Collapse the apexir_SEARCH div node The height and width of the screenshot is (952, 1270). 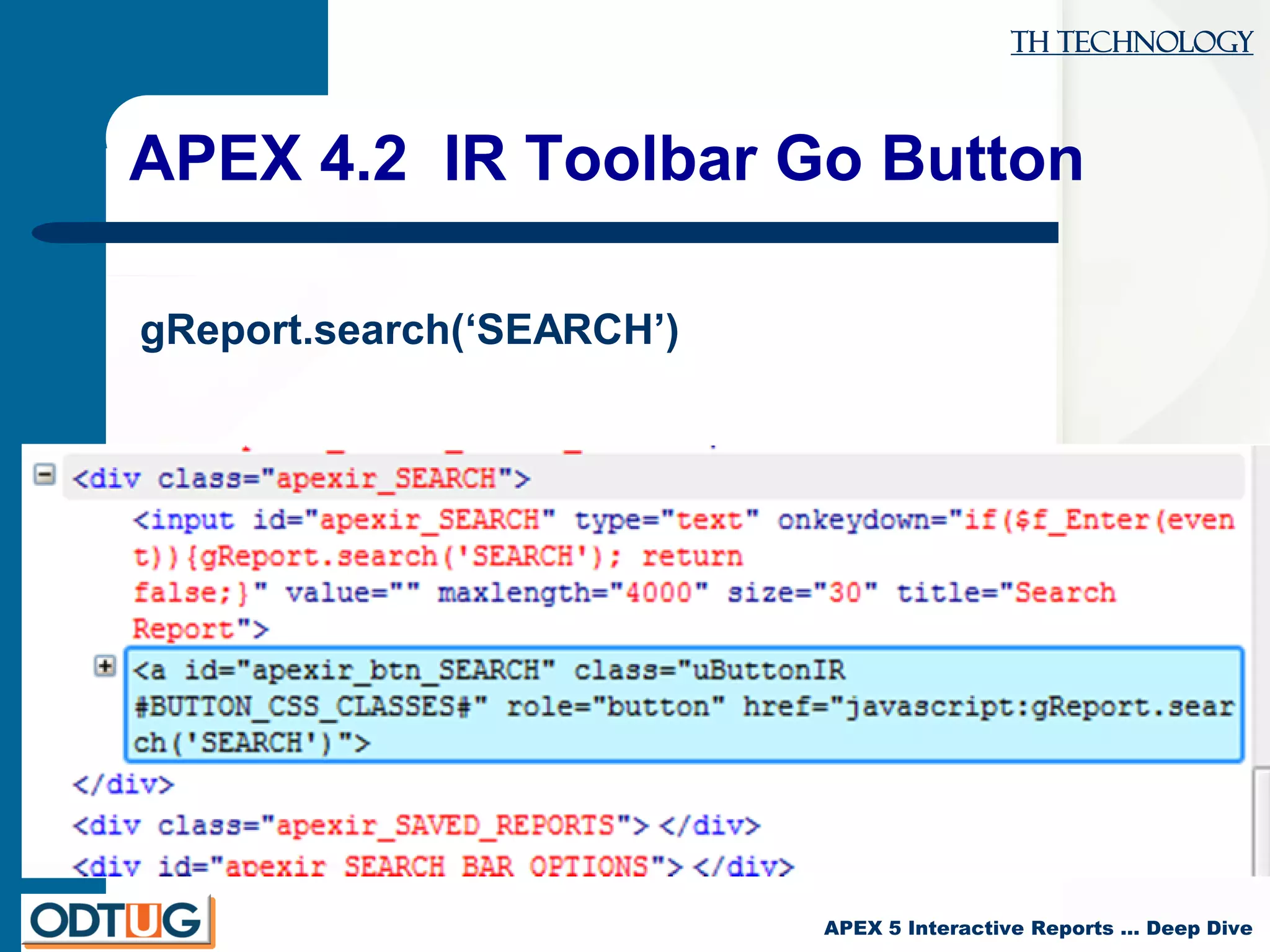click(44, 475)
